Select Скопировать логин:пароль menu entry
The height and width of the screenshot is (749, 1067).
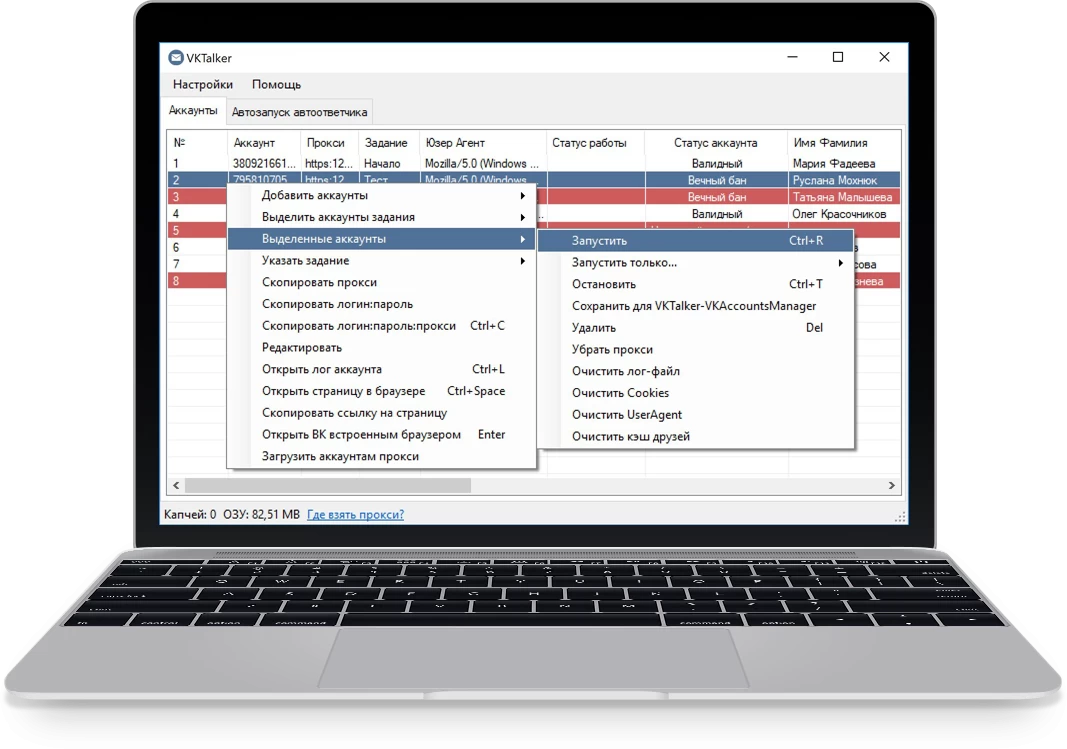[382, 304]
